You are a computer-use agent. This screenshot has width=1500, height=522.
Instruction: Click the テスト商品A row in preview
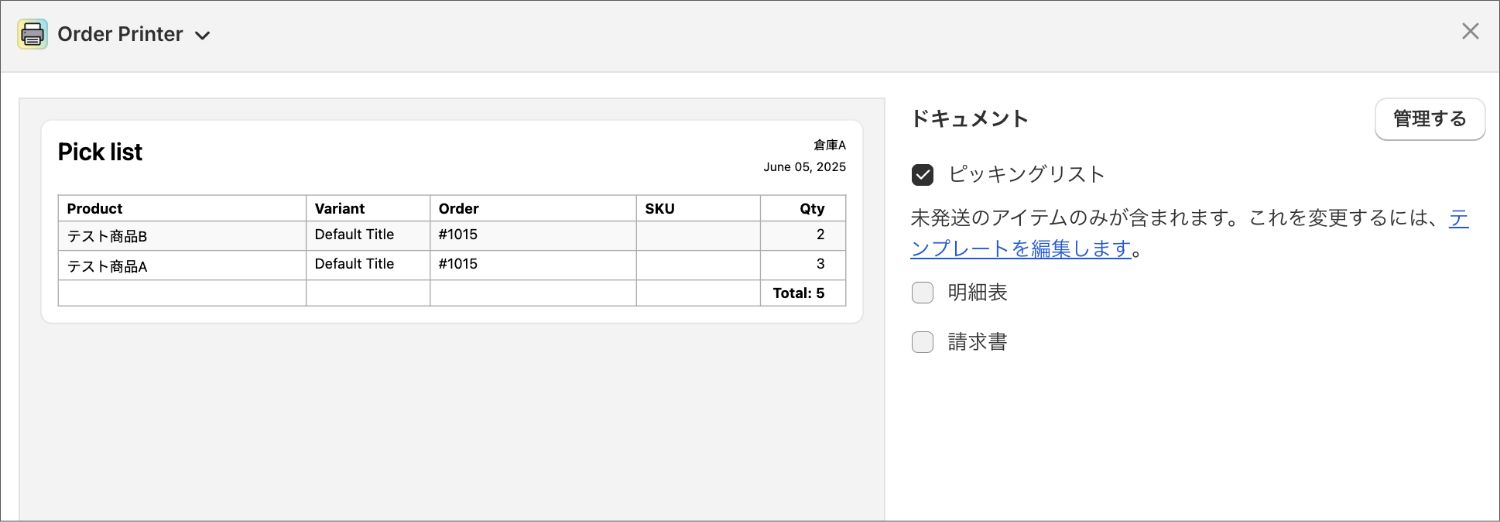tap(452, 266)
